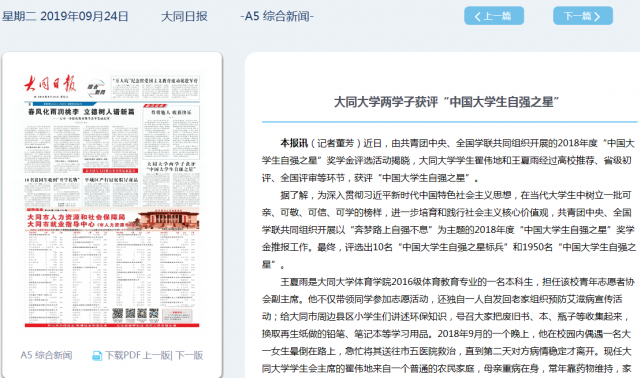The image size is (640, 378).
Task: Go to next article with 下一篇 button
Action: click(583, 16)
